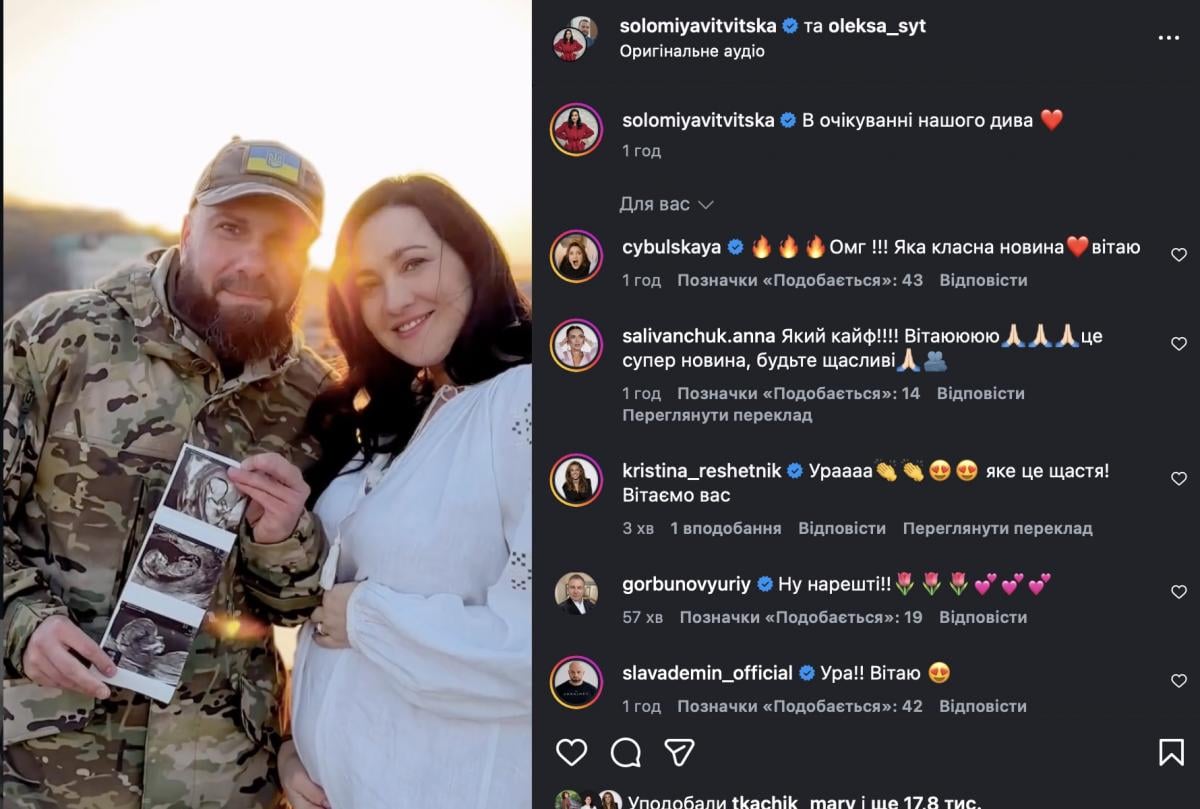Image resolution: width=1200 pixels, height=809 pixels.
Task: Open 'Оригінальне аудіо' audio link
Action: (x=692, y=51)
